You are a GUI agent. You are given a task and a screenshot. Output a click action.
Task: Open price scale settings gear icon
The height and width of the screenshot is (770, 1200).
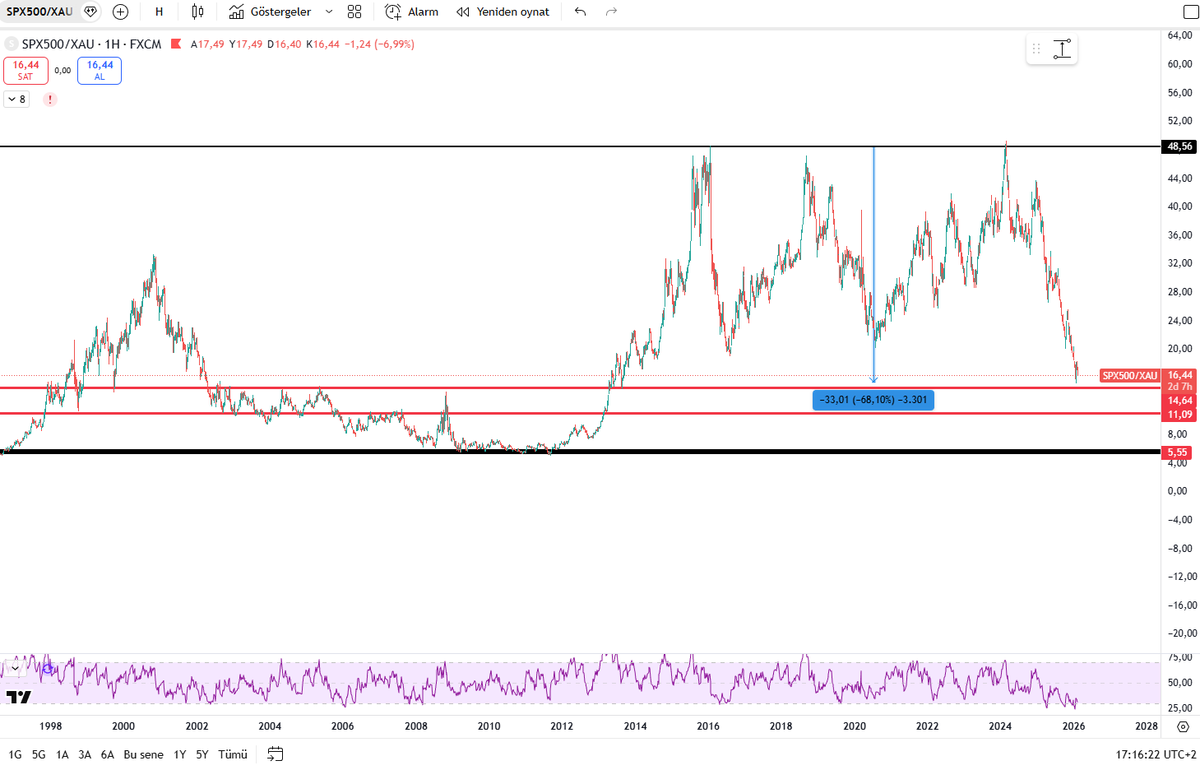(1182, 726)
